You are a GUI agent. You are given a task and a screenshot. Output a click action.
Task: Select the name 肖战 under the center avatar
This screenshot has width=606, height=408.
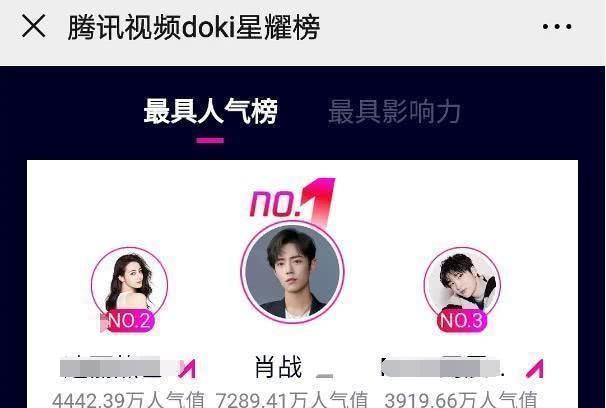278,367
